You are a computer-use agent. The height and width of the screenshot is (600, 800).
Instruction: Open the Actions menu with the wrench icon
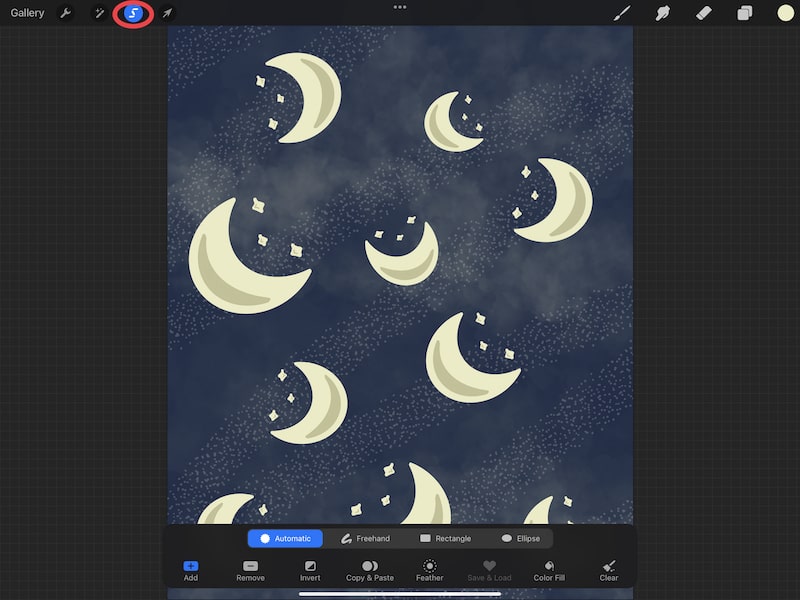pos(64,13)
